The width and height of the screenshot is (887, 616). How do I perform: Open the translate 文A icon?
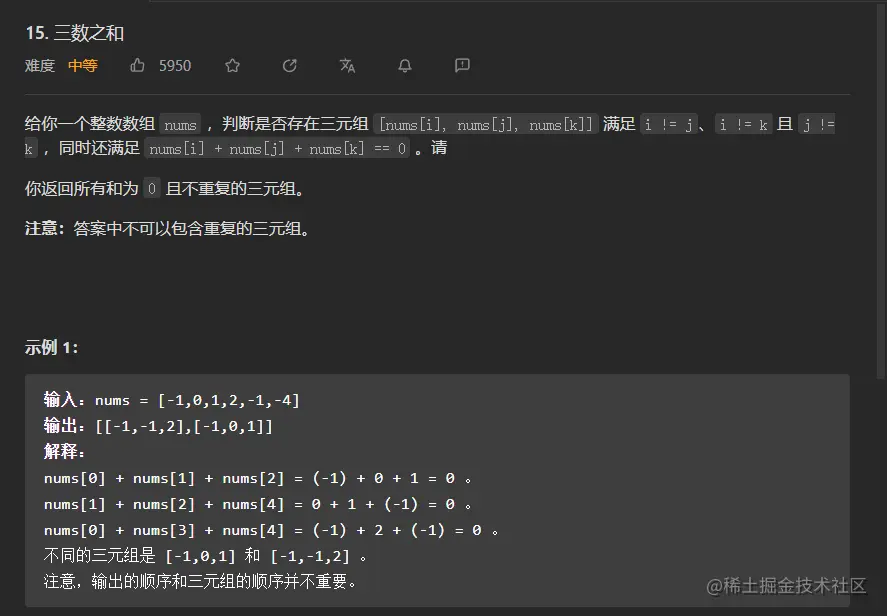coord(347,65)
